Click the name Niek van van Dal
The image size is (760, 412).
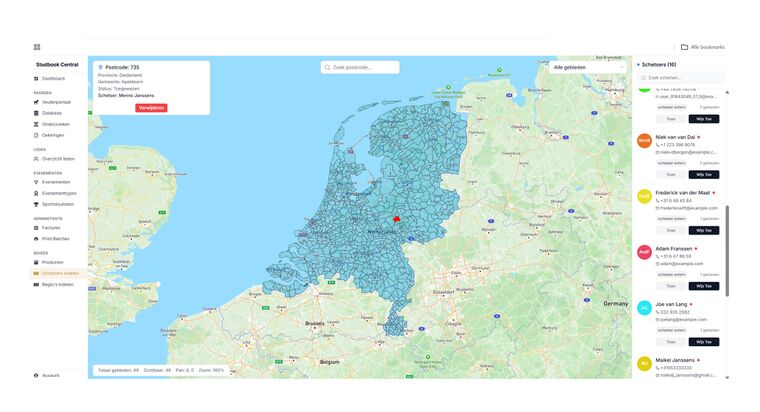point(675,137)
